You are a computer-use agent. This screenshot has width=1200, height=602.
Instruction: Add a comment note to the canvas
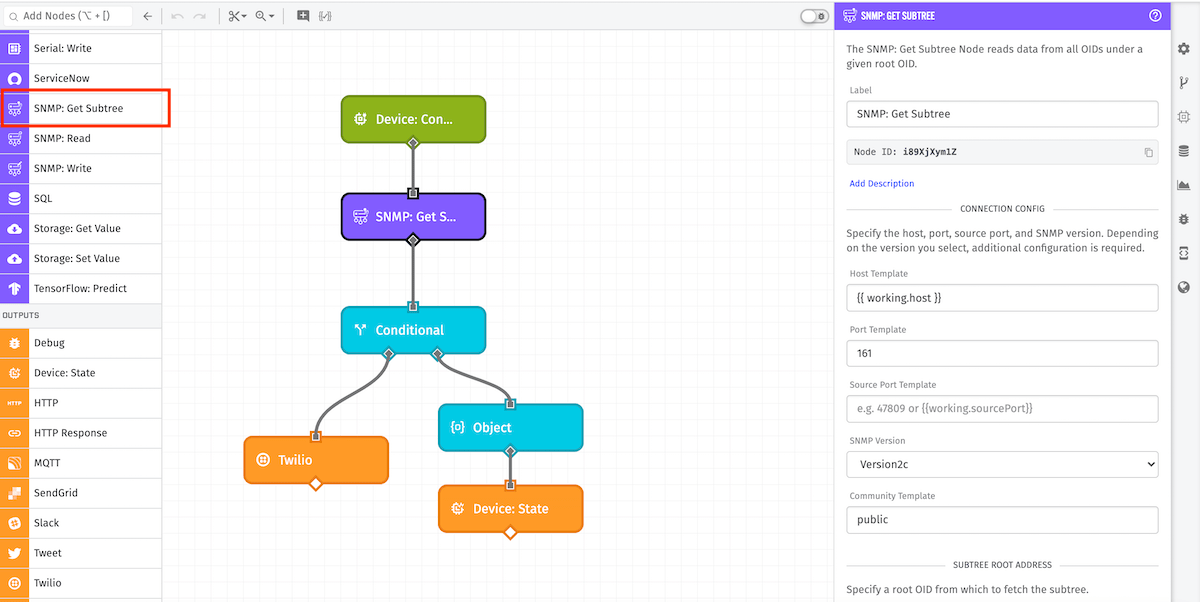coord(303,16)
